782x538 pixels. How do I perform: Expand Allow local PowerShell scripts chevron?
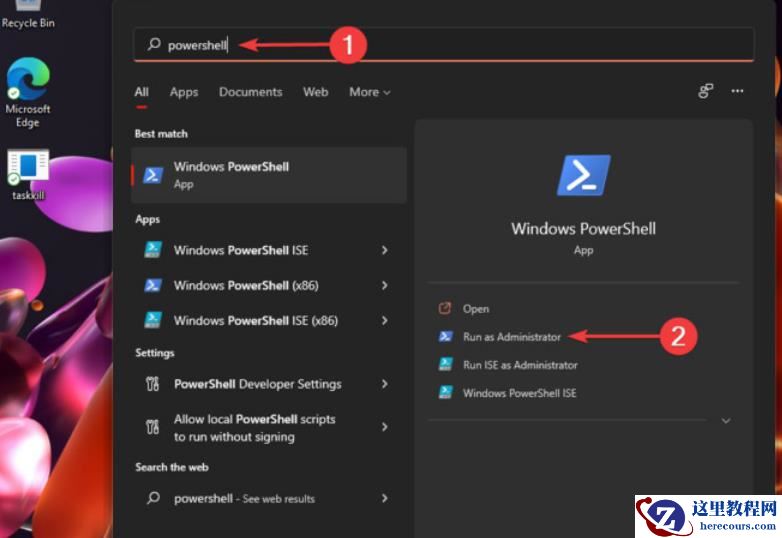coord(385,427)
